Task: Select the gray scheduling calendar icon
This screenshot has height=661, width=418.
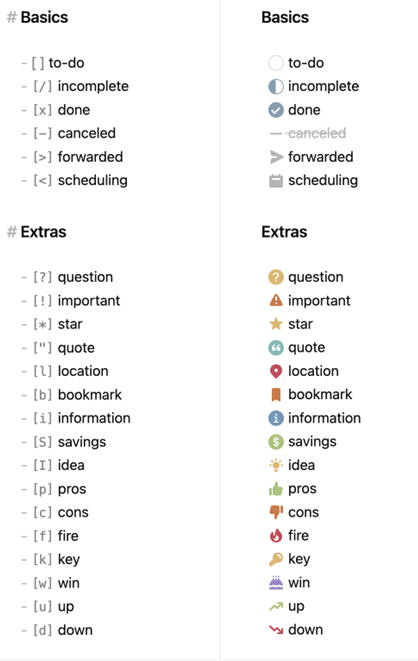Action: tap(276, 180)
